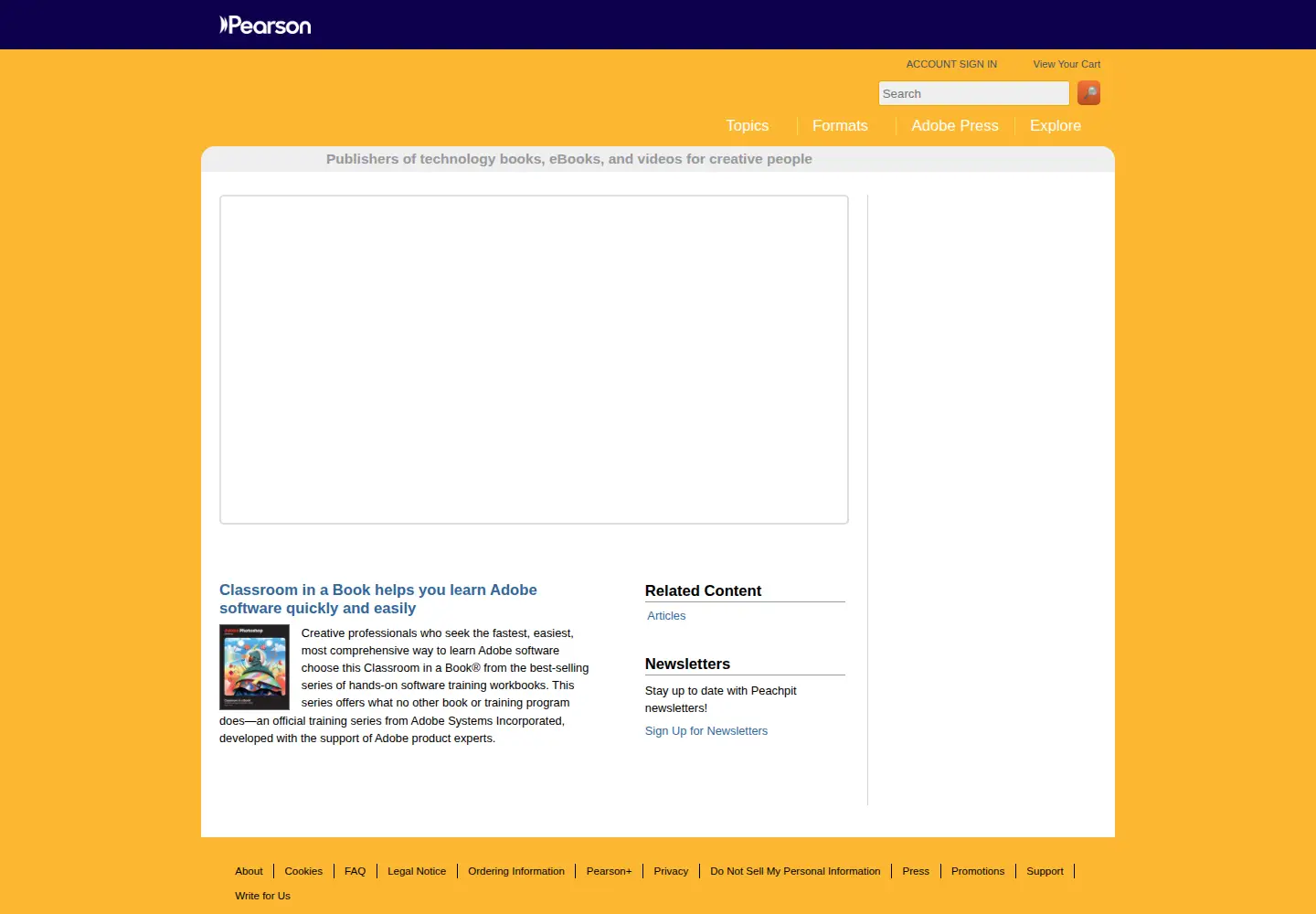
Task: Open the Formats menu
Action: coord(840,126)
